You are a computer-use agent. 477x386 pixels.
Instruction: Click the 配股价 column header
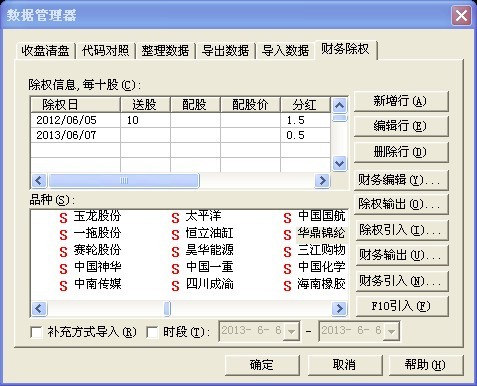[250, 105]
